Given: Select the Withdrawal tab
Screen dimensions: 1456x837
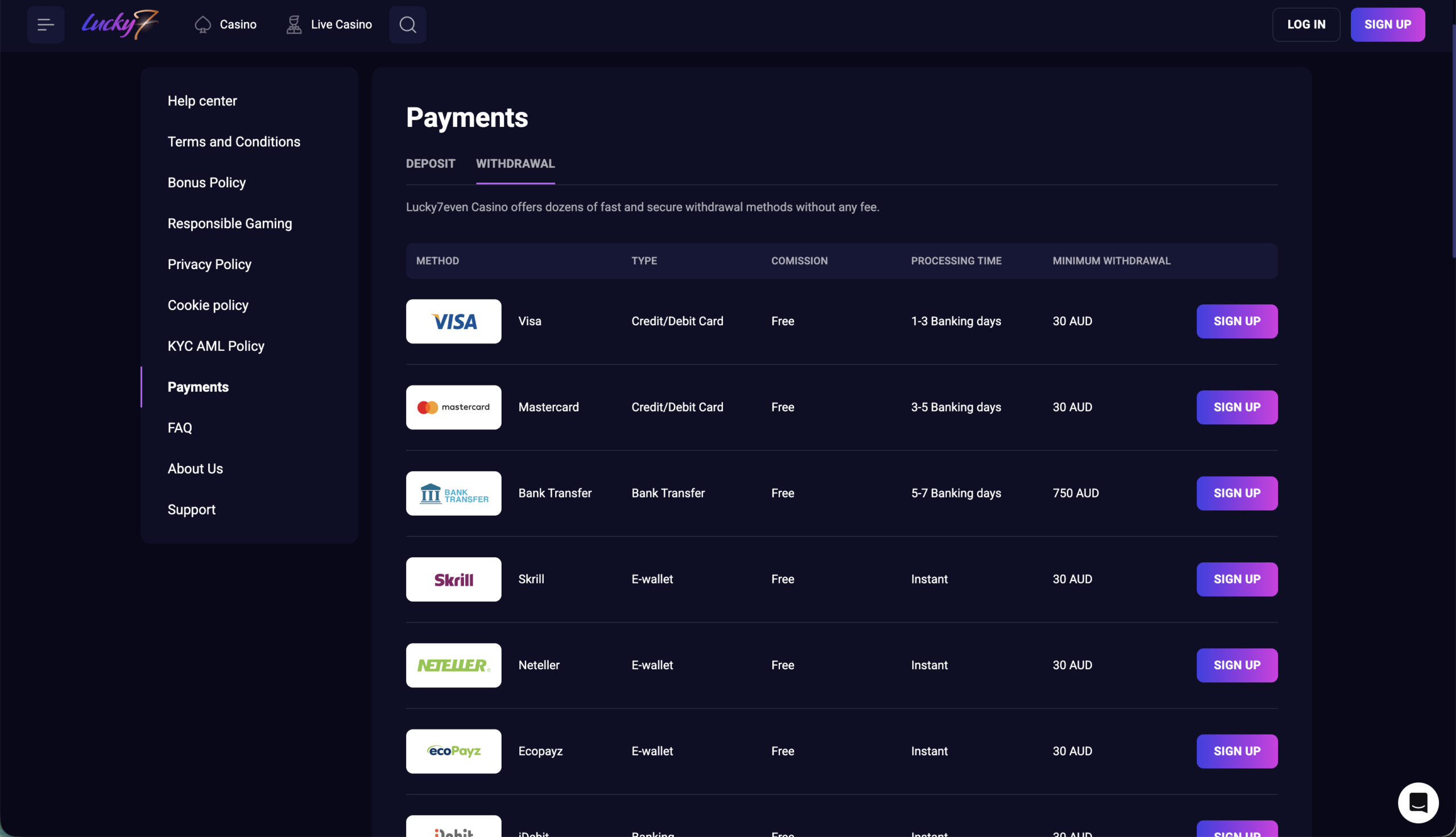Looking at the screenshot, I should coord(515,164).
